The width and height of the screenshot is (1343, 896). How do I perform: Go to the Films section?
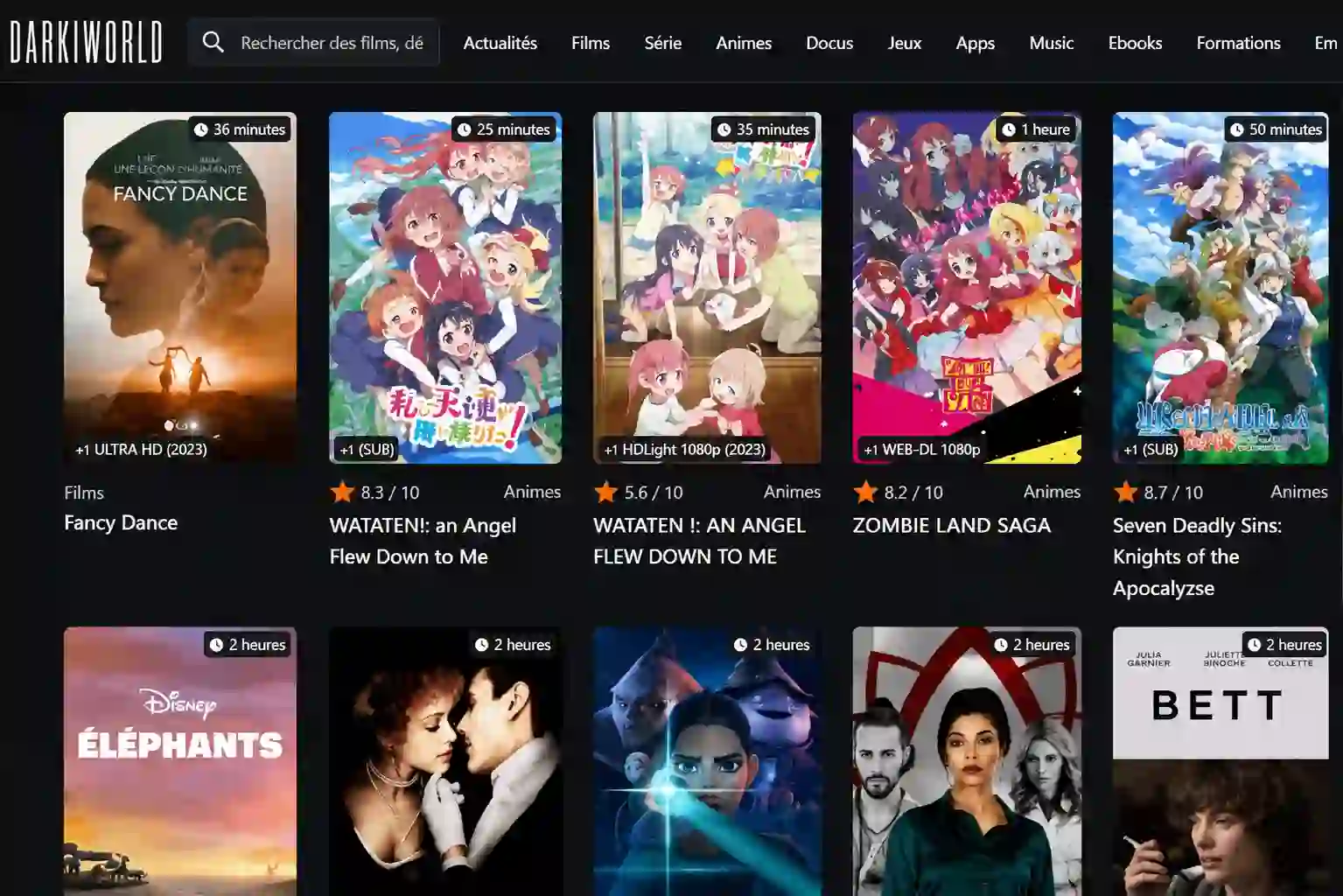pos(591,43)
